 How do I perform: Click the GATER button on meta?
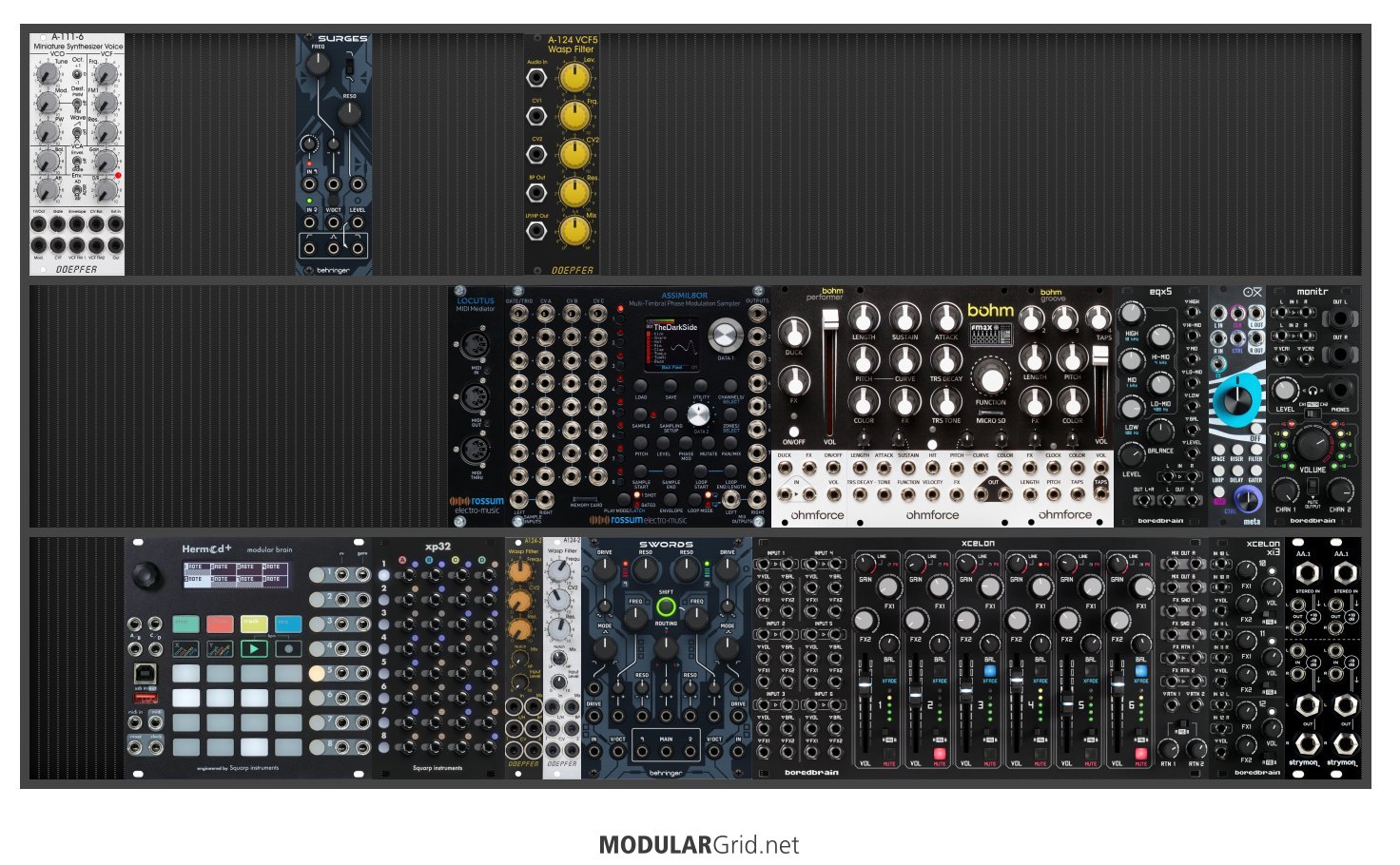click(x=1255, y=470)
